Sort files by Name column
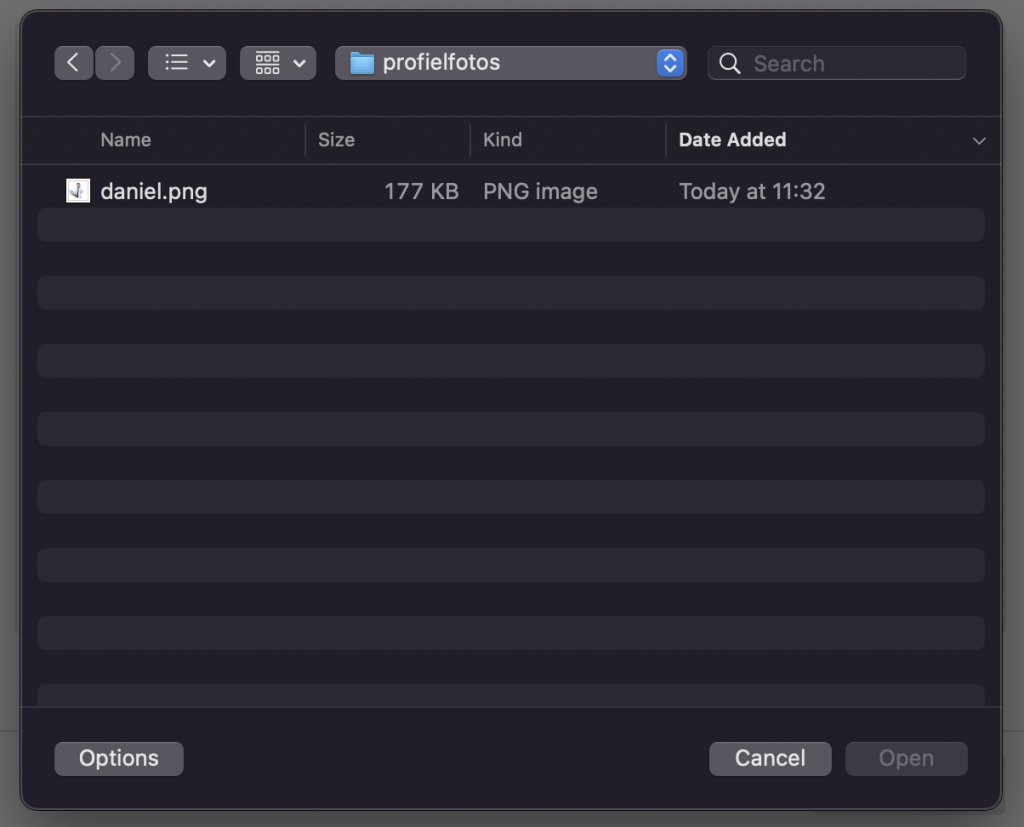 126,140
